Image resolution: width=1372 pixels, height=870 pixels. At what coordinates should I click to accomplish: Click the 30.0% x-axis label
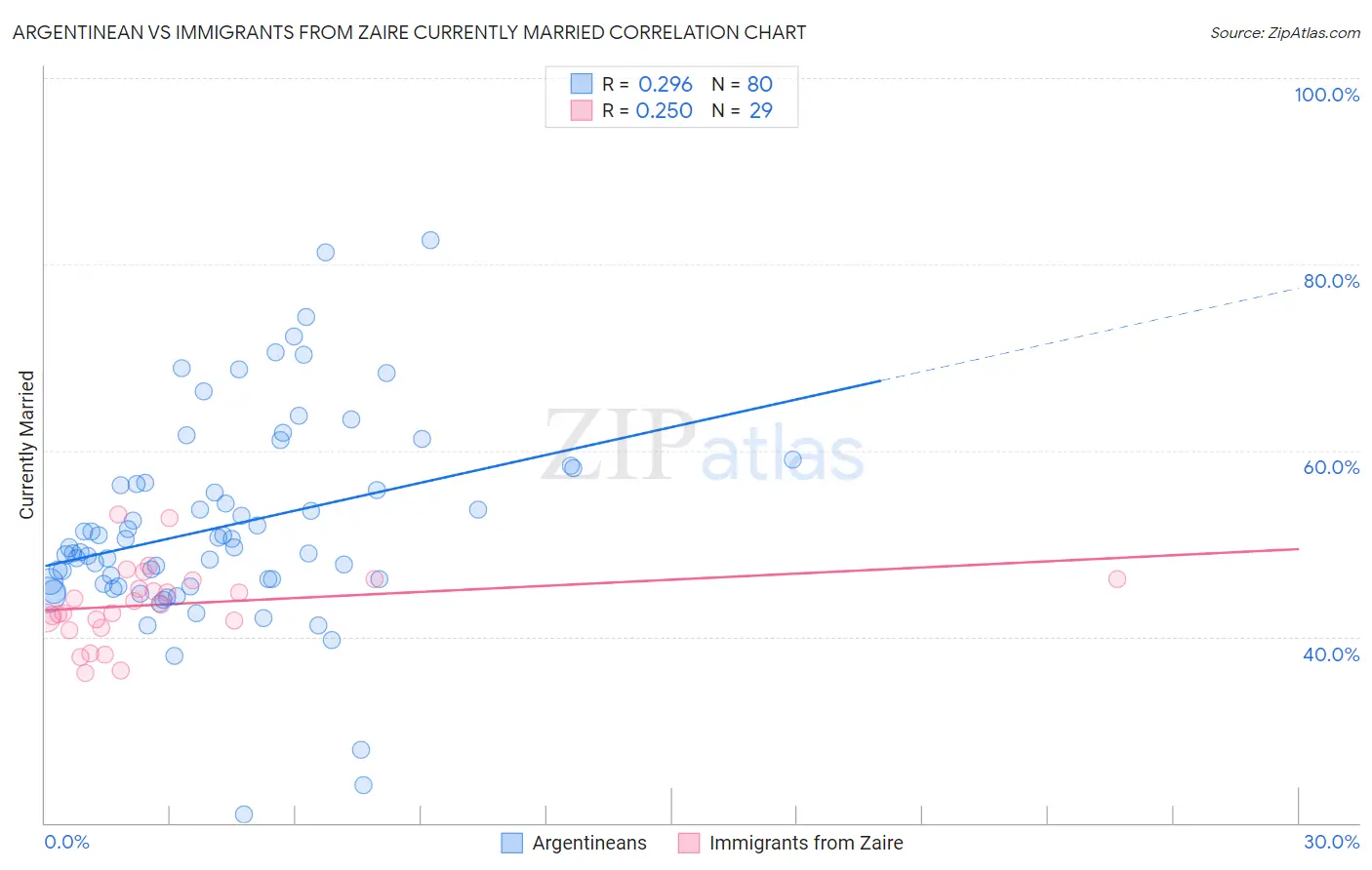(x=1332, y=842)
